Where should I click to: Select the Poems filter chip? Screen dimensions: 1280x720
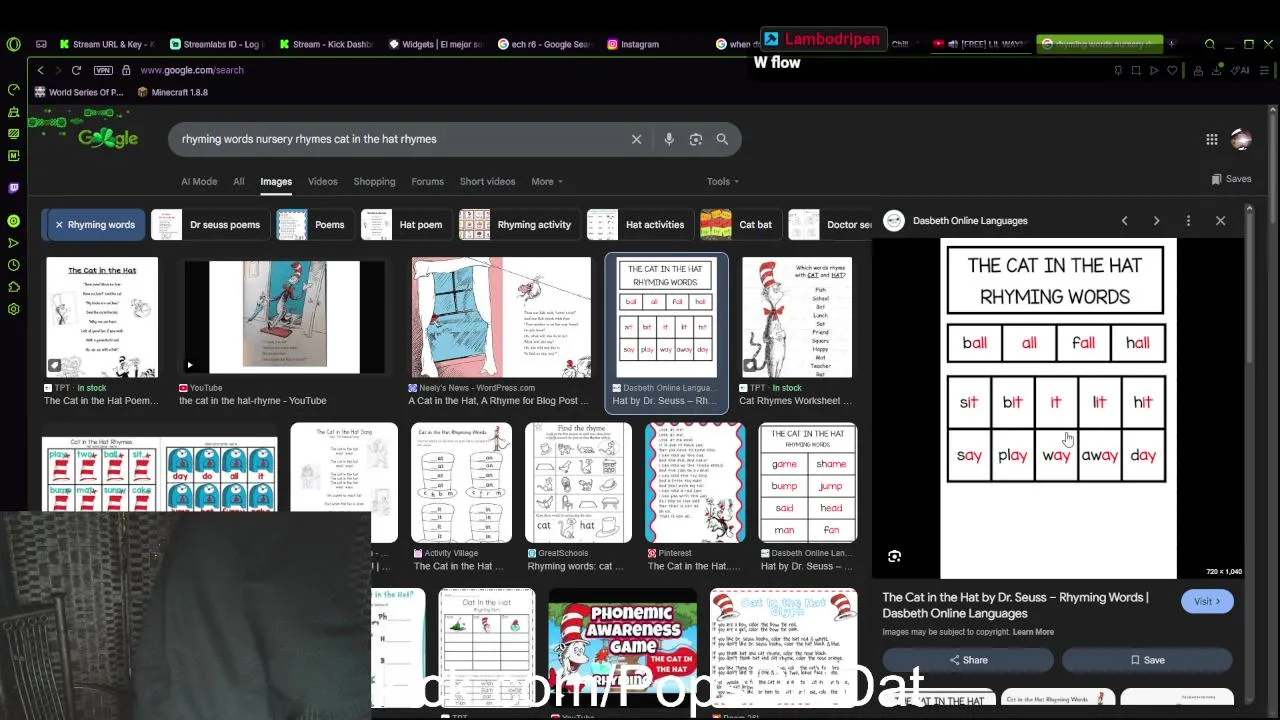314,225
